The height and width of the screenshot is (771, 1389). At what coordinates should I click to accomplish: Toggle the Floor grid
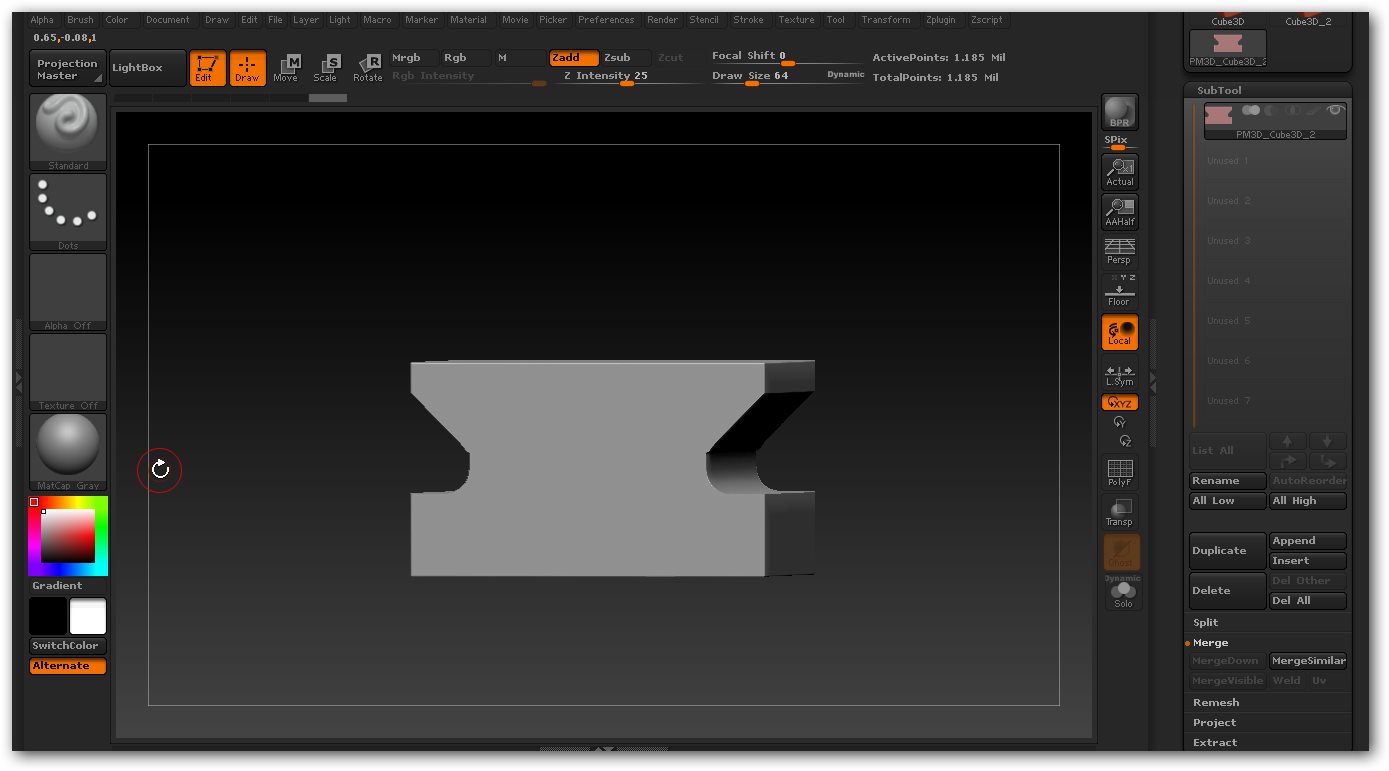coord(1119,291)
